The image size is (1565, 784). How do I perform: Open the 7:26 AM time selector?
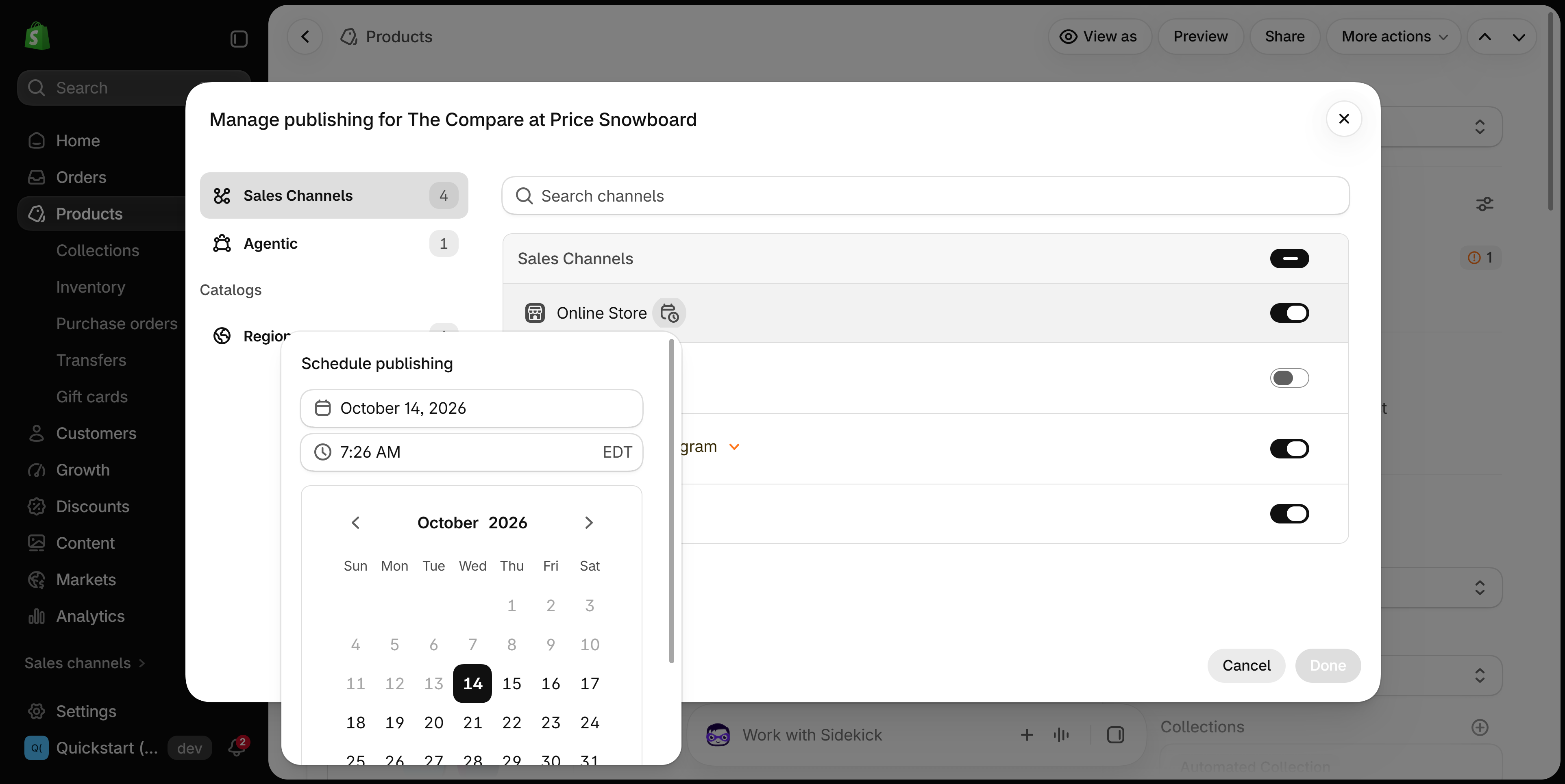[471, 452]
